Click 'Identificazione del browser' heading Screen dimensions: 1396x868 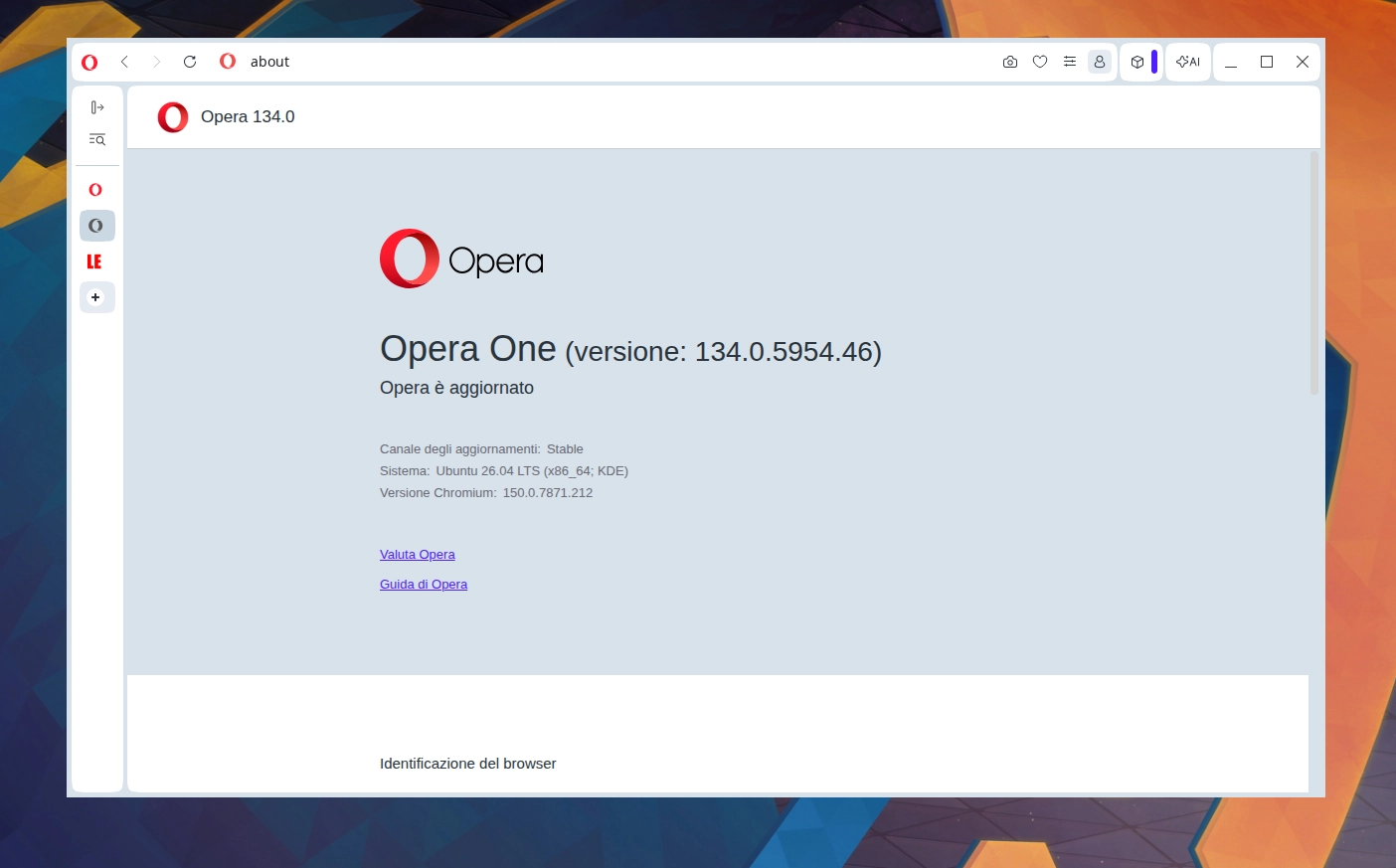[x=467, y=764]
